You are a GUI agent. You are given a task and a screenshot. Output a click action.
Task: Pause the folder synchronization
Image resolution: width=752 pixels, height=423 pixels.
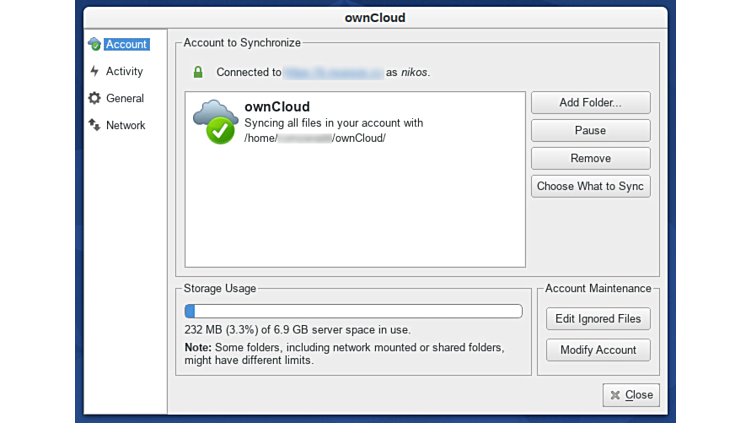[590, 130]
